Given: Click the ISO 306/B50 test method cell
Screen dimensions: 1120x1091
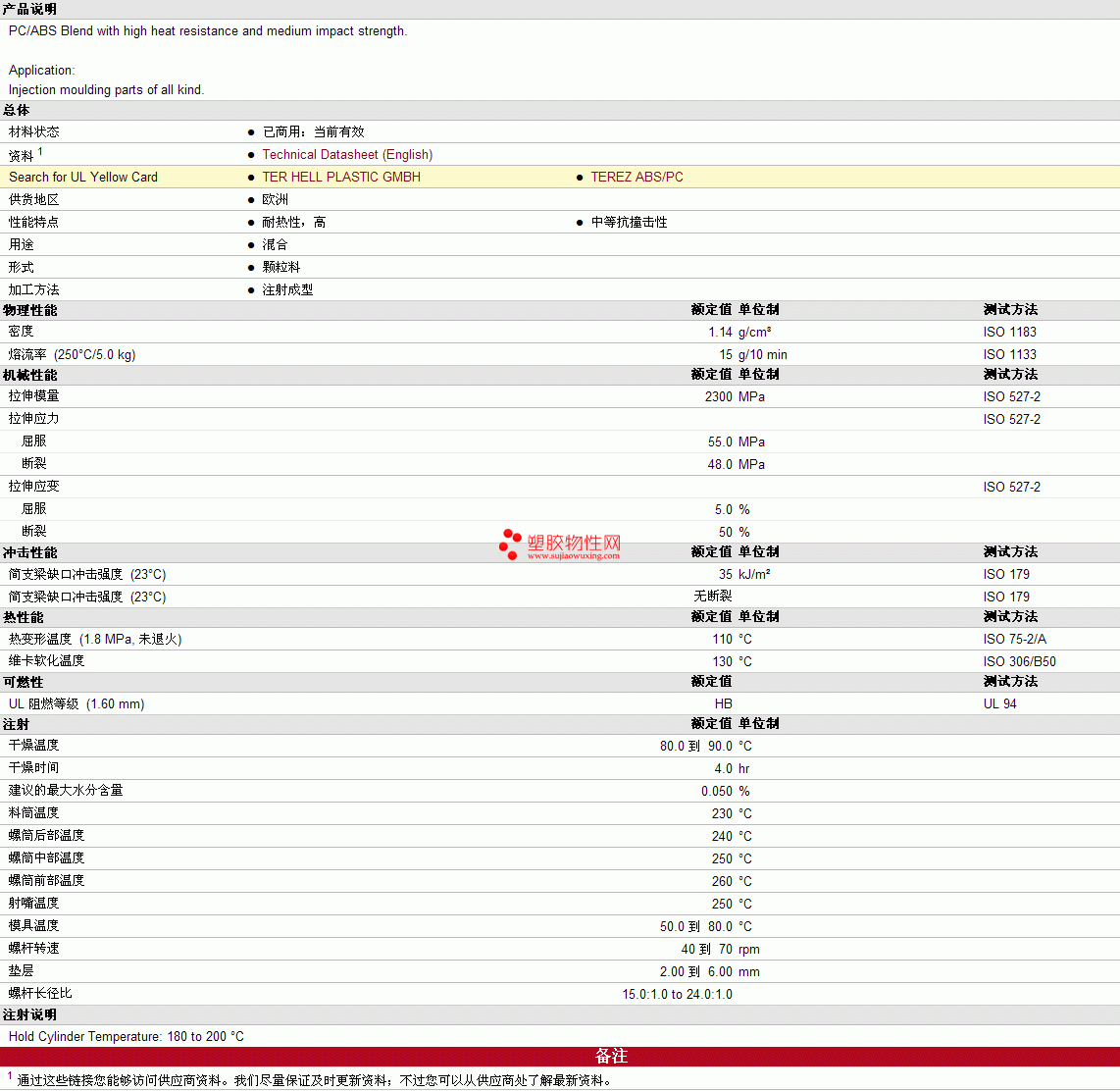Looking at the screenshot, I should point(1019,662).
